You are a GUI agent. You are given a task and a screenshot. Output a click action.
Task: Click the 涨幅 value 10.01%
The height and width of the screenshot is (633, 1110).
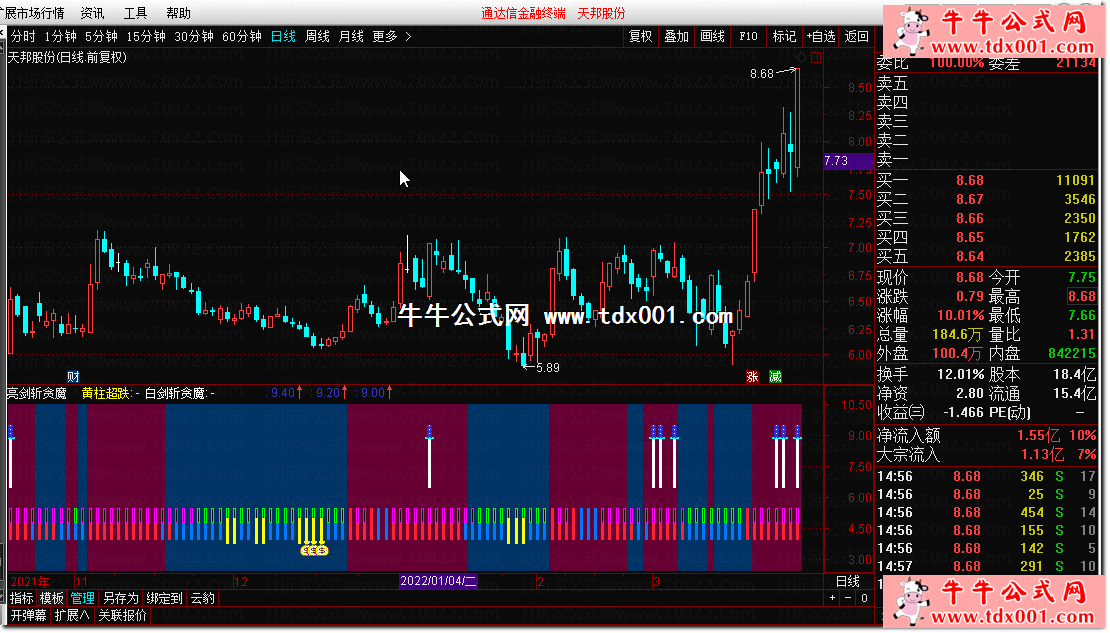click(961, 315)
